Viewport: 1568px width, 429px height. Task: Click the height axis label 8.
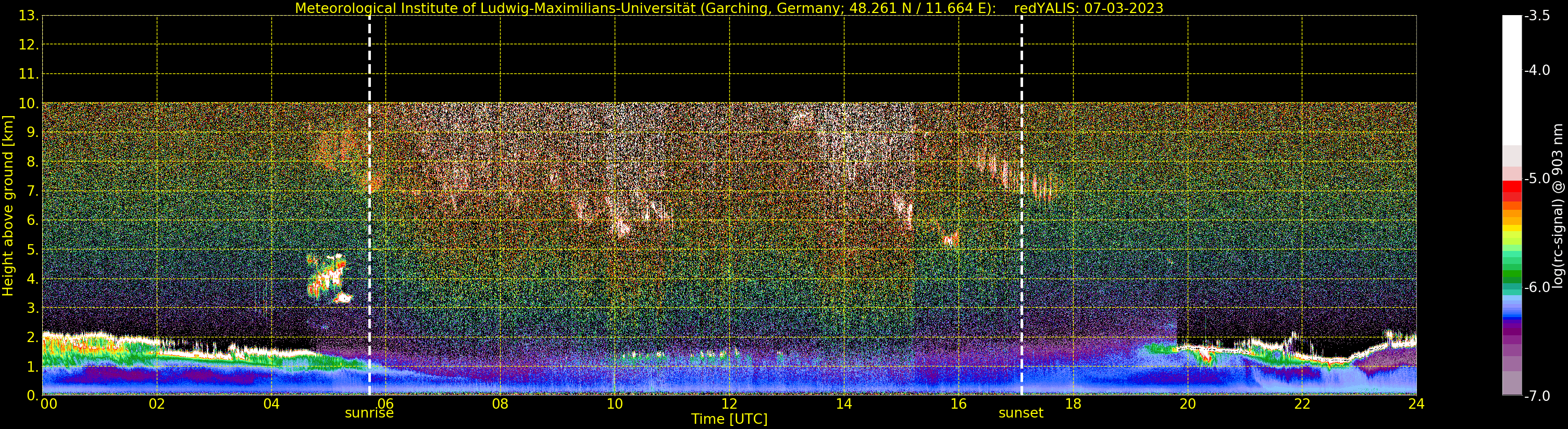[x=33, y=162]
